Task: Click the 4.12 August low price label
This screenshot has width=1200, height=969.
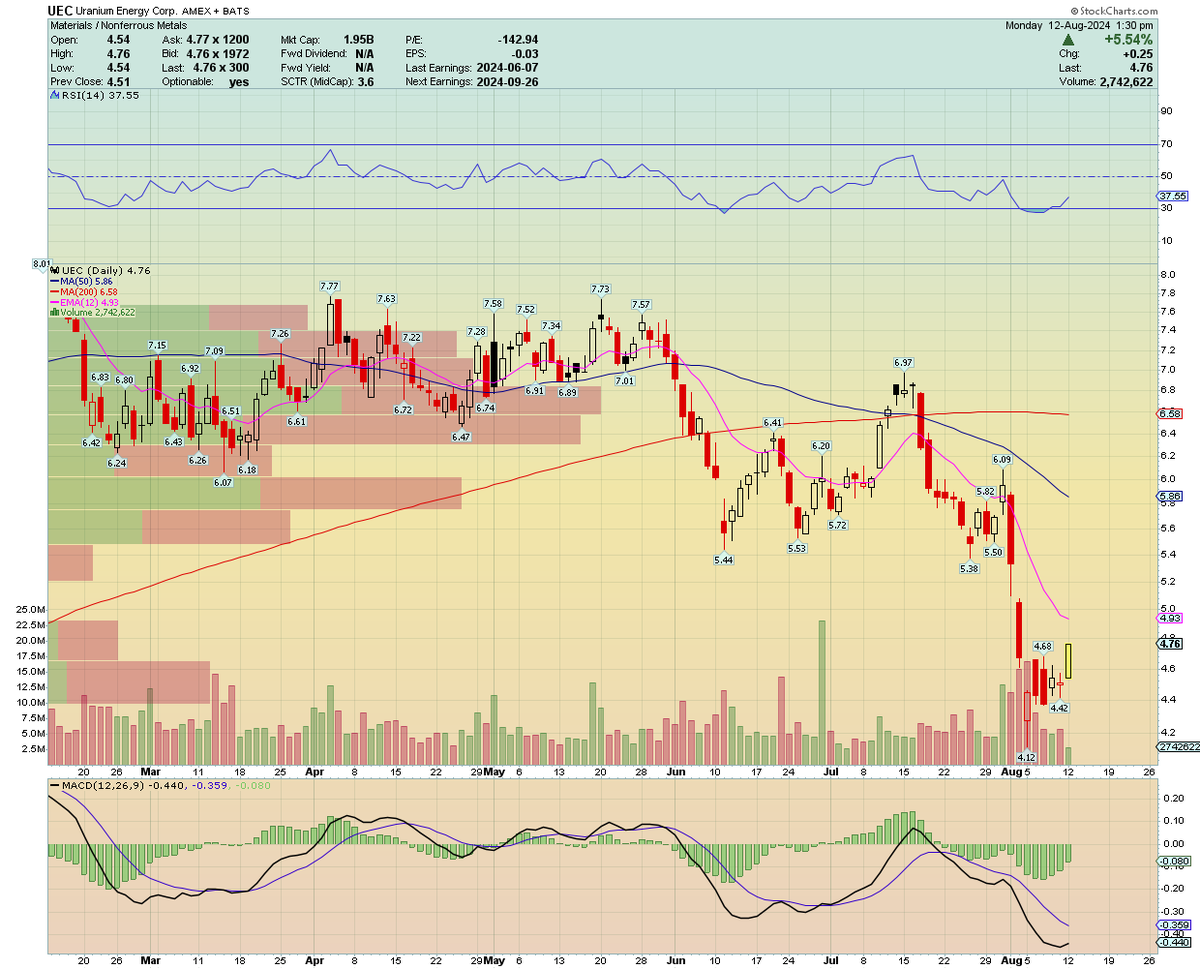Action: pyautogui.click(x=1026, y=758)
